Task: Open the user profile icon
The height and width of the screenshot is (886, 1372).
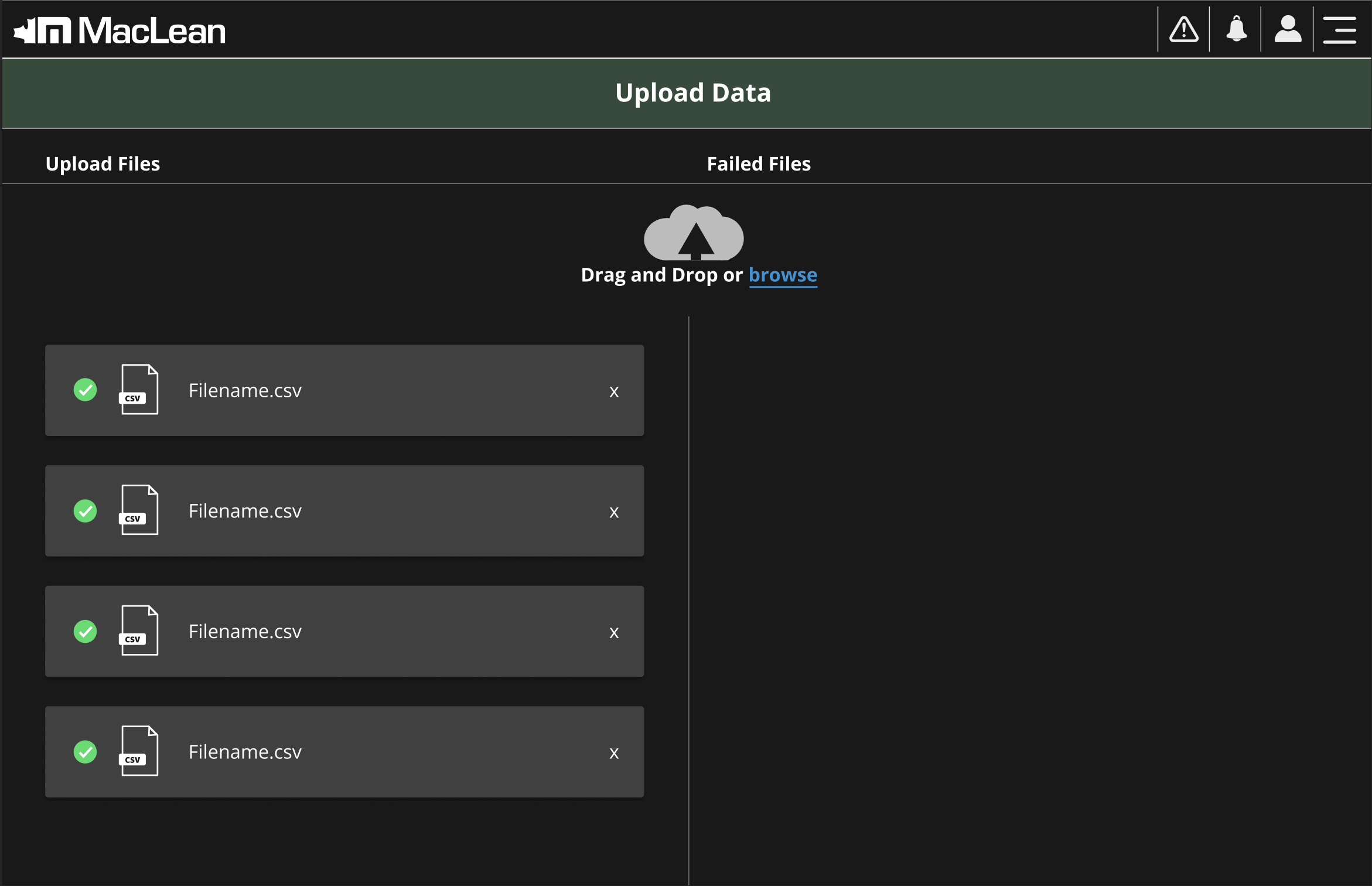Action: (1288, 29)
